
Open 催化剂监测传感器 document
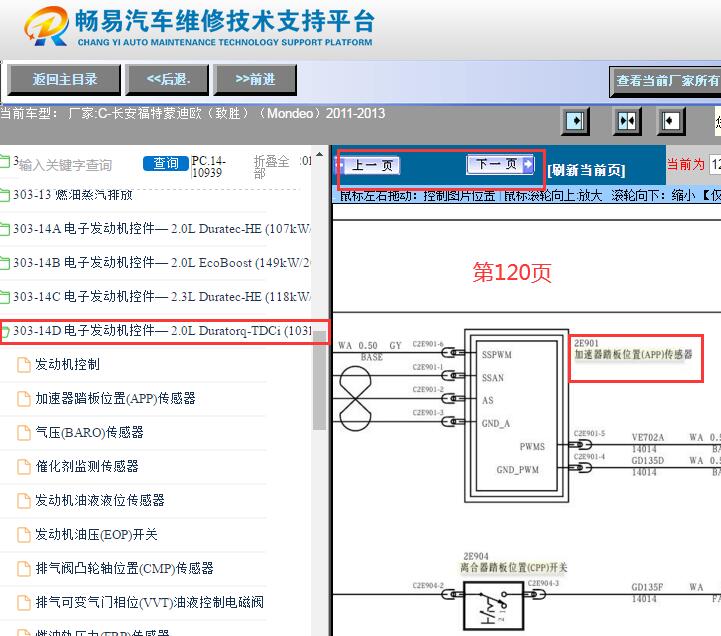87,466
